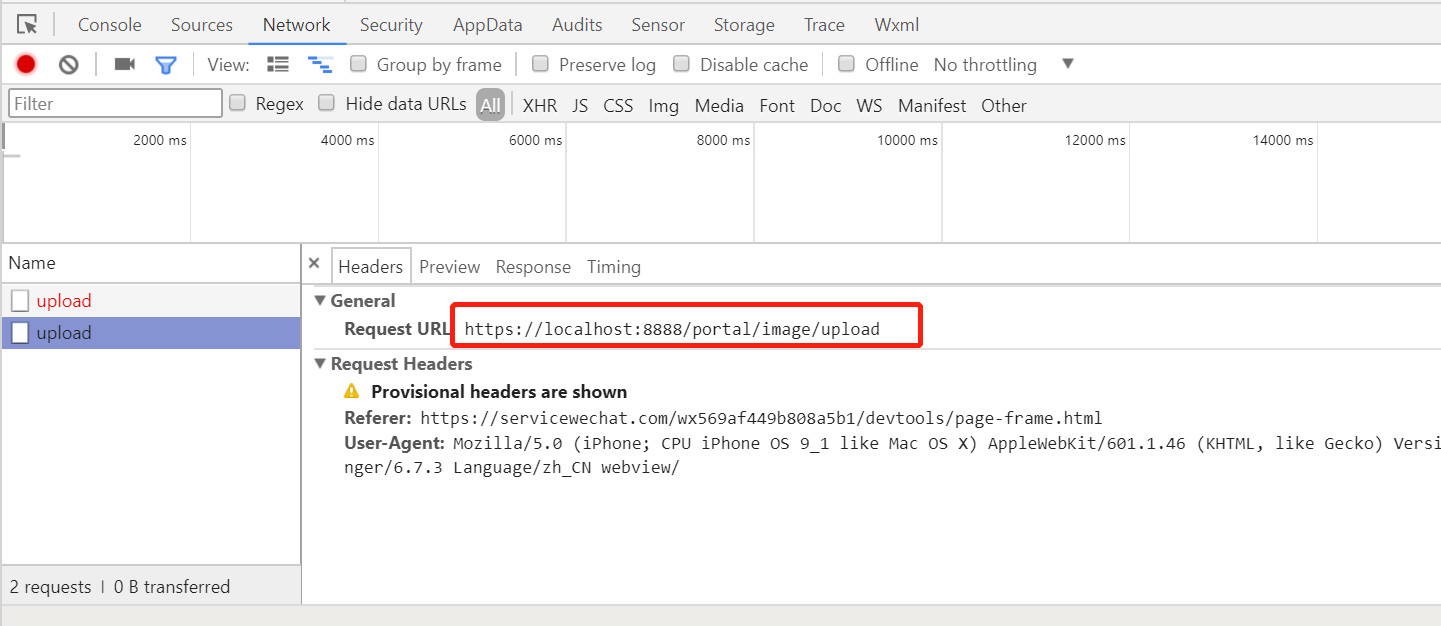Check the Disable cache option

coord(682,64)
